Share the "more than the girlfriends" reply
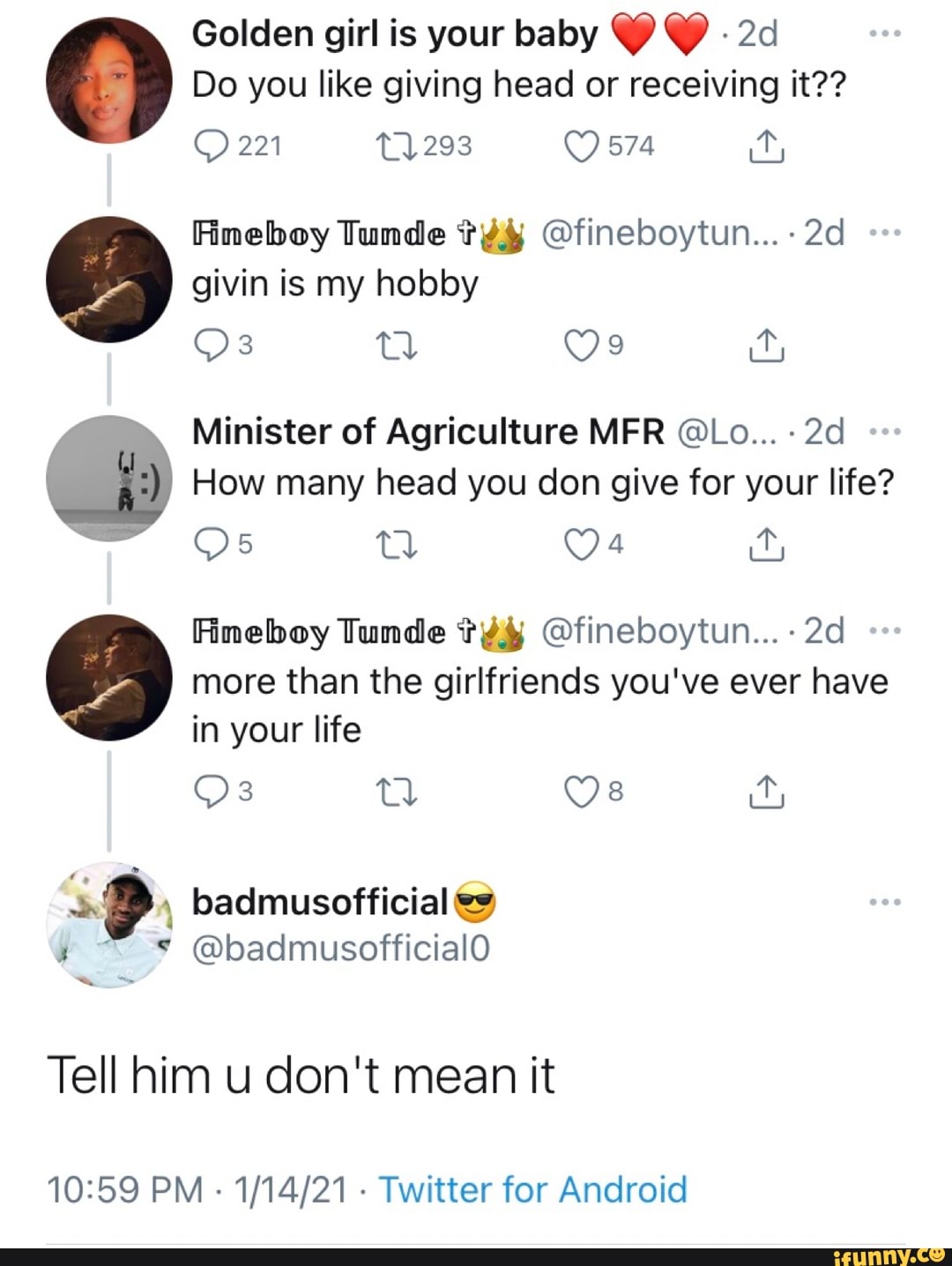The image size is (952, 1266). (x=766, y=793)
